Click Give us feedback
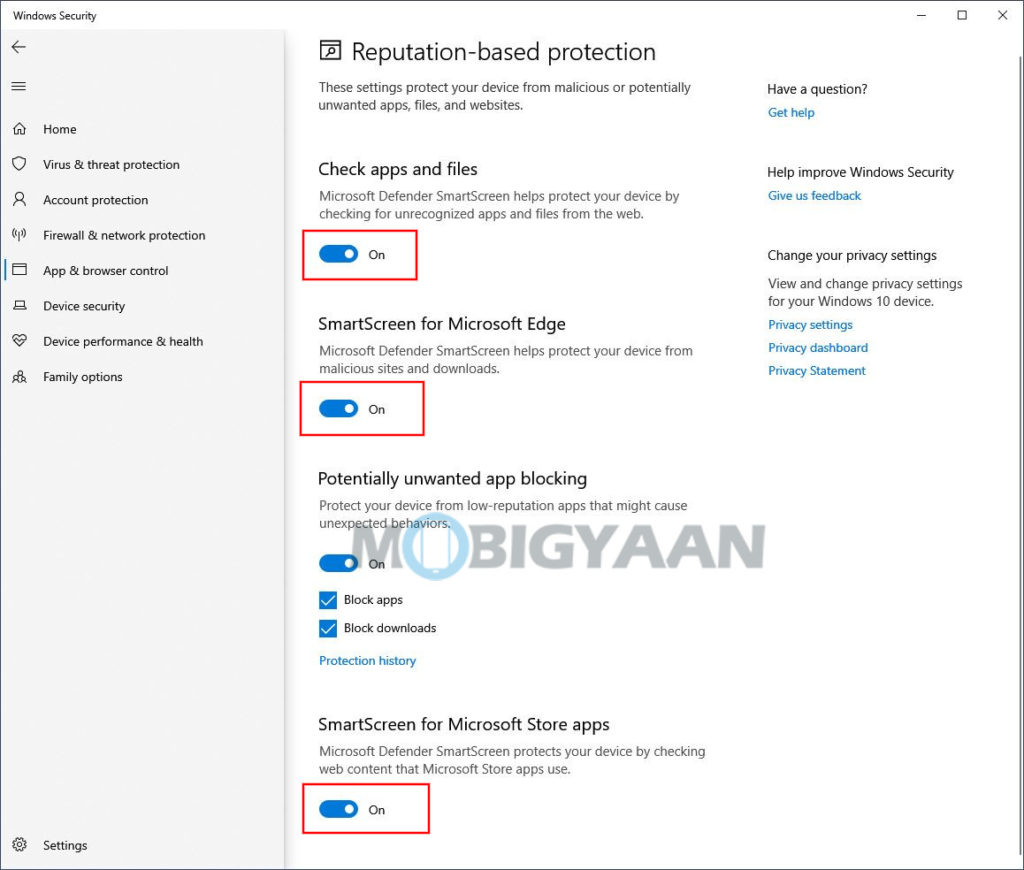 click(x=814, y=195)
